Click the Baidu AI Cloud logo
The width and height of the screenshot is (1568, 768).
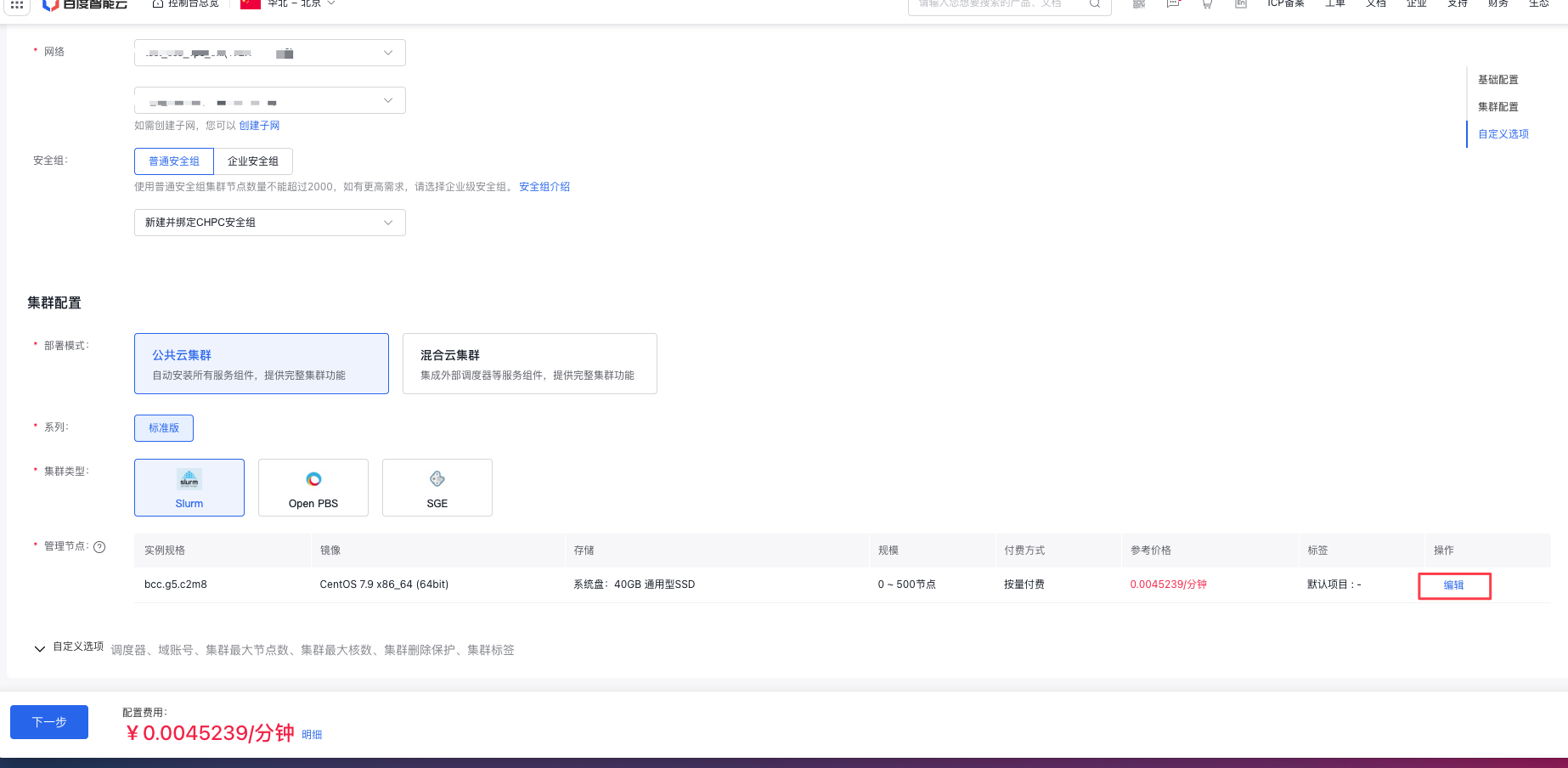(x=85, y=4)
